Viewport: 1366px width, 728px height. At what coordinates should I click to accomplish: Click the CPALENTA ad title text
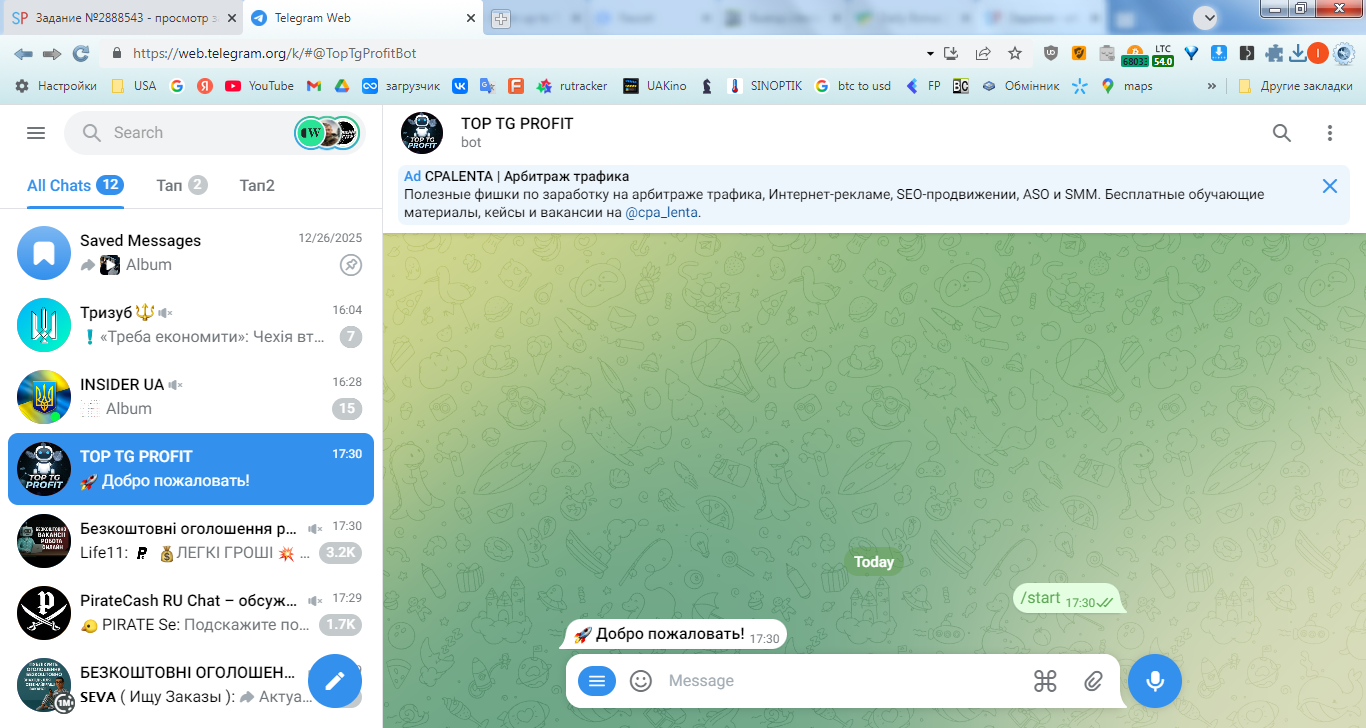[527, 177]
